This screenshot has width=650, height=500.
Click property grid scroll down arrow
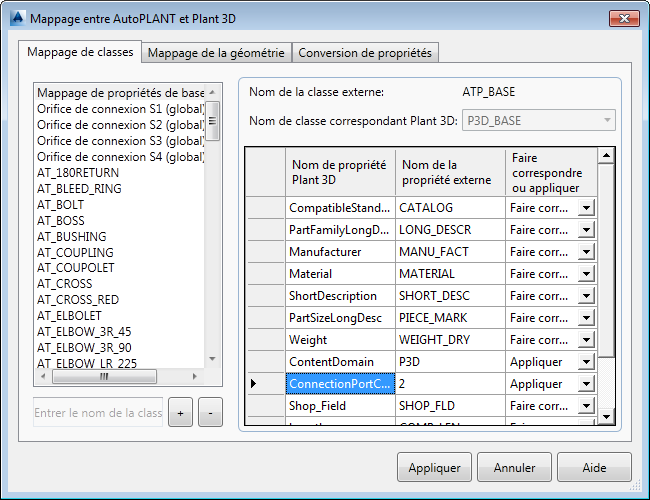tap(606, 417)
